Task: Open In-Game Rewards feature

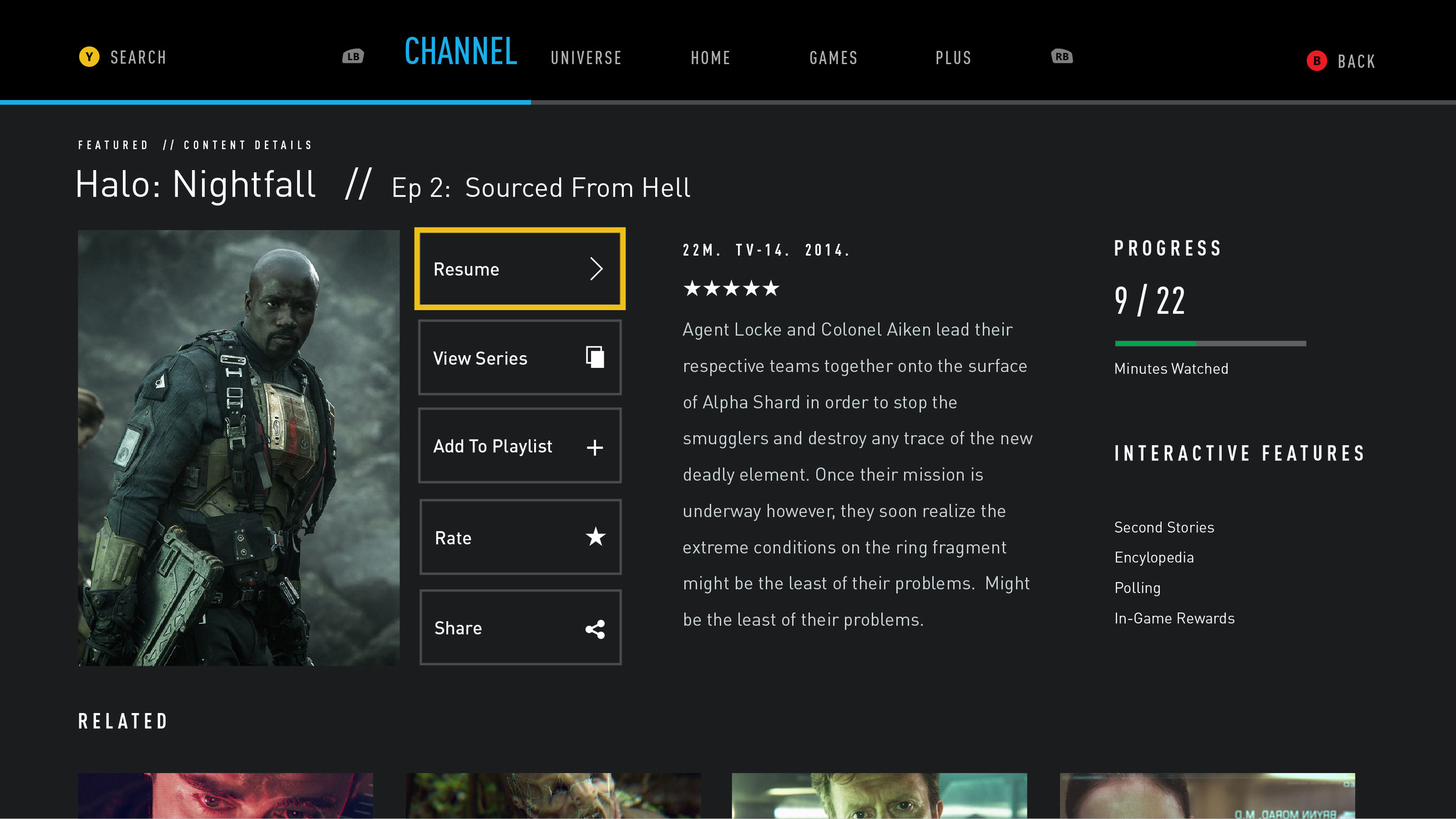Action: click(x=1174, y=618)
